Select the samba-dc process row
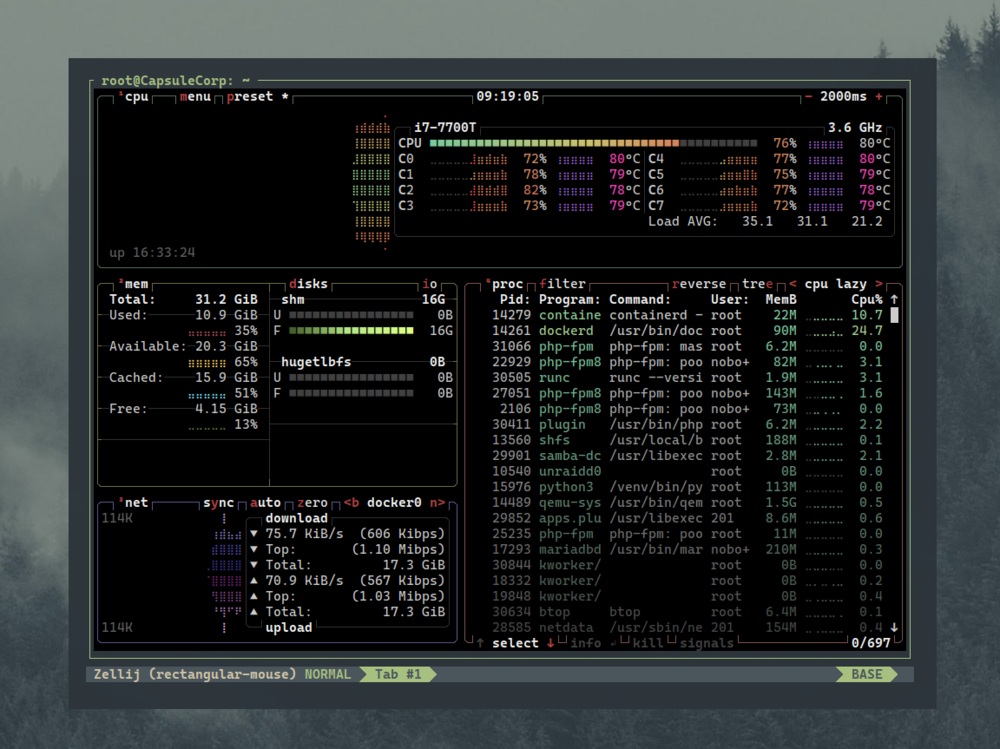The width and height of the screenshot is (1000, 749). point(688,456)
